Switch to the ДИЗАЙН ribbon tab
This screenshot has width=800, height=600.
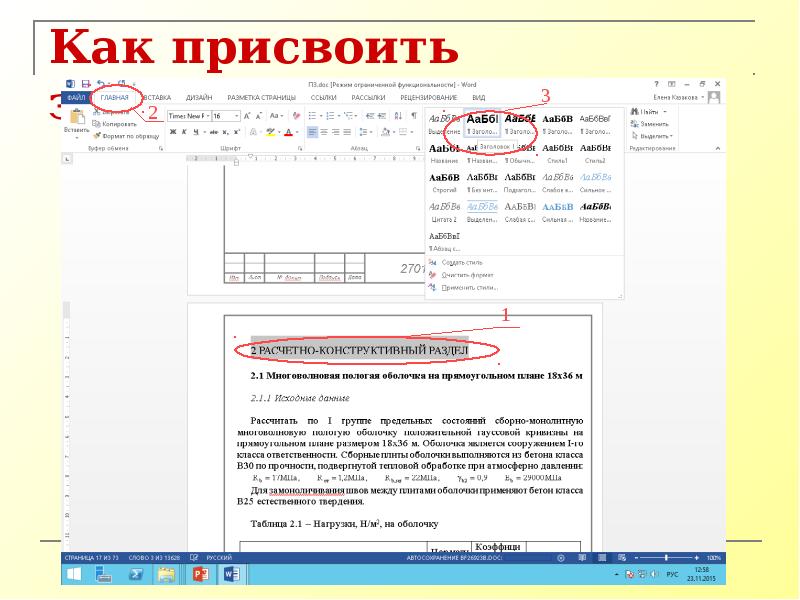198,98
